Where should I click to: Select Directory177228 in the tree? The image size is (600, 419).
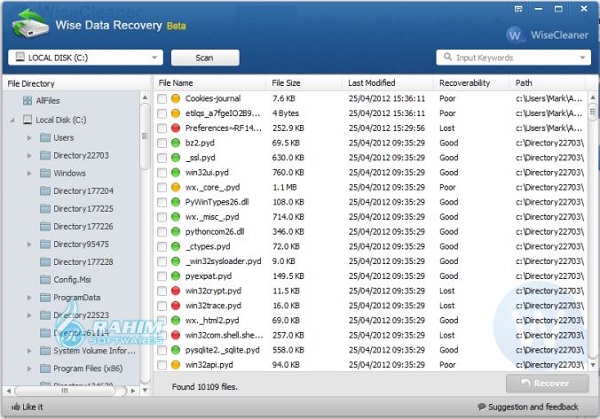(83, 262)
